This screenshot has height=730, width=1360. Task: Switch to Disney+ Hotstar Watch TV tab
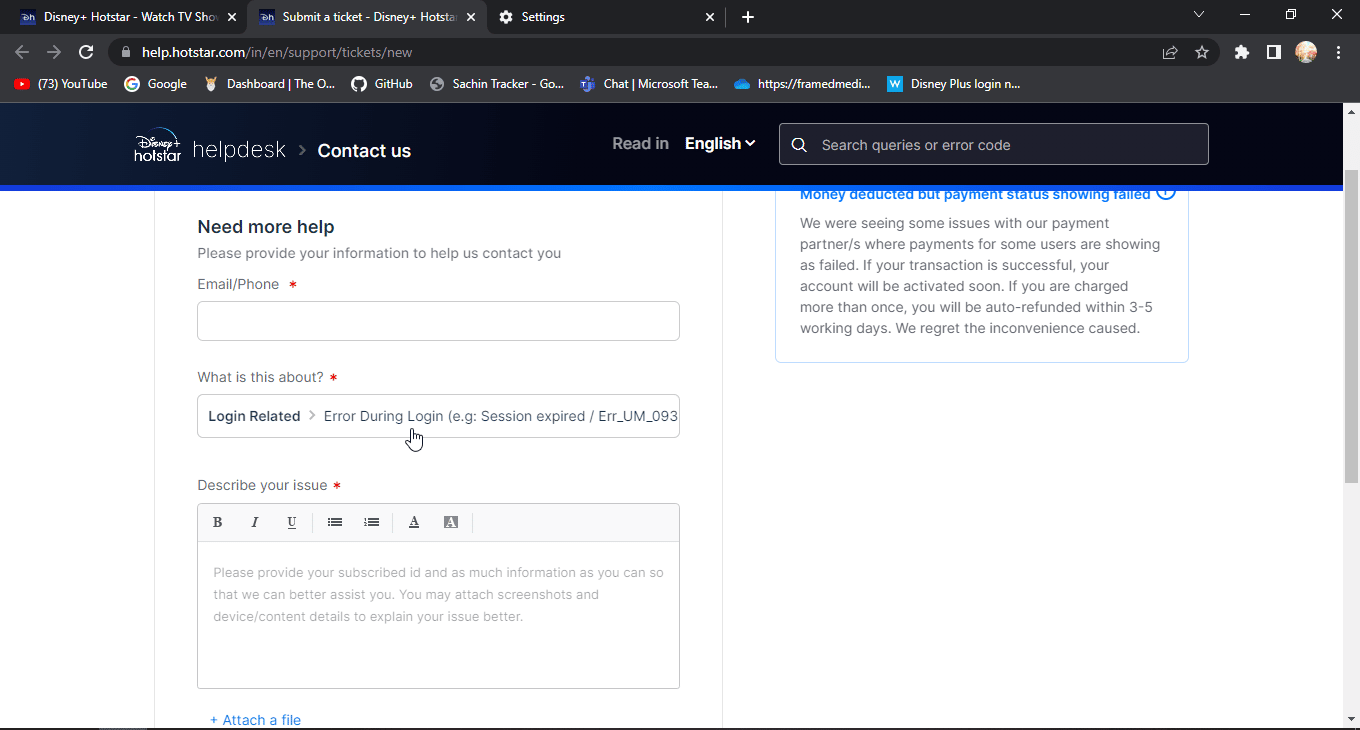[130, 17]
